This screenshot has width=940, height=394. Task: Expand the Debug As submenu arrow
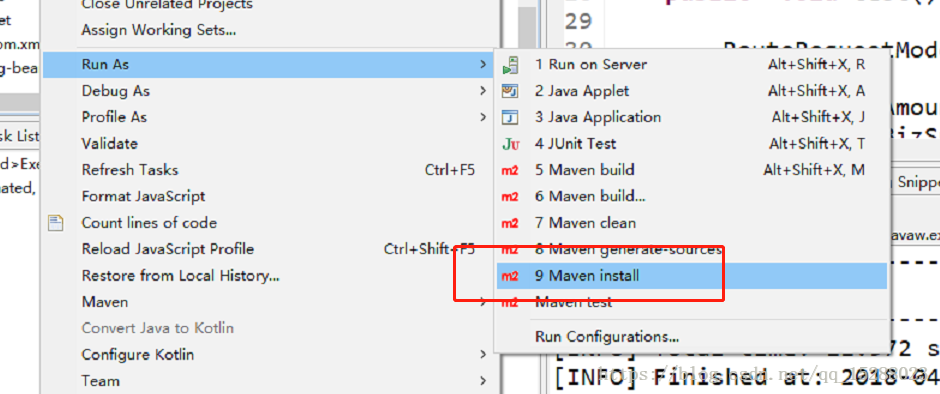pos(483,91)
